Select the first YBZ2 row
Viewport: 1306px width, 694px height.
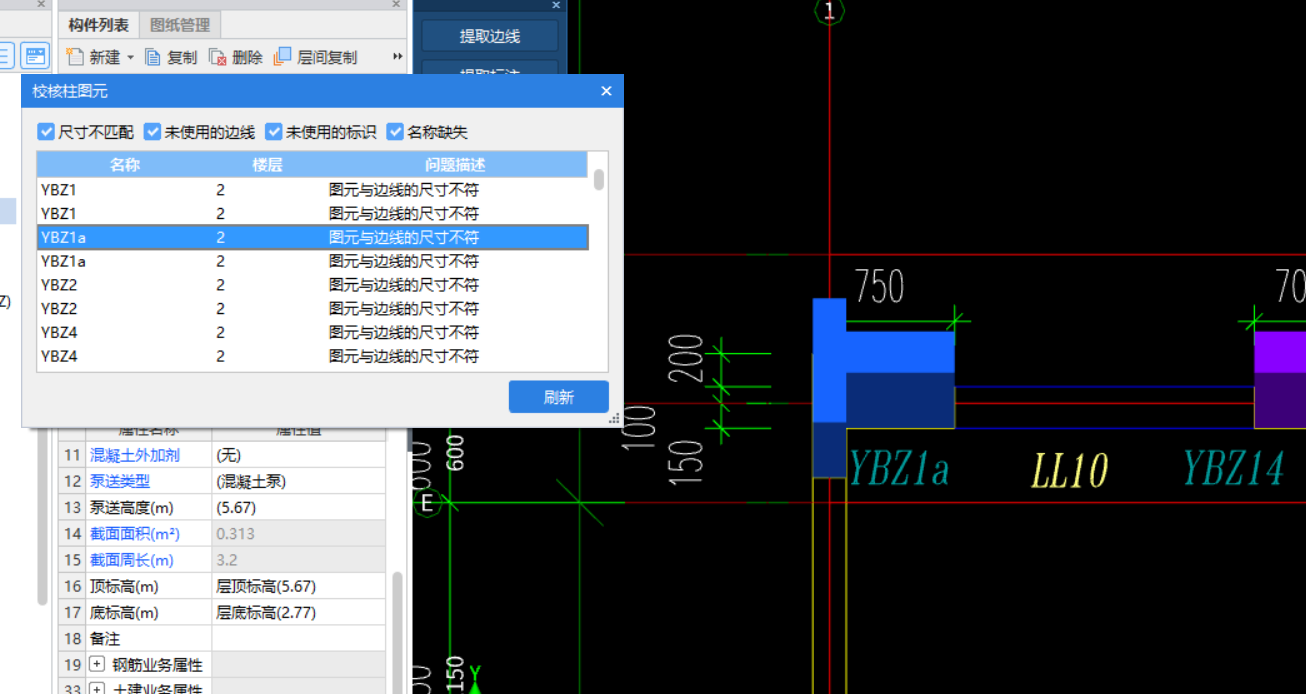[x=312, y=285]
